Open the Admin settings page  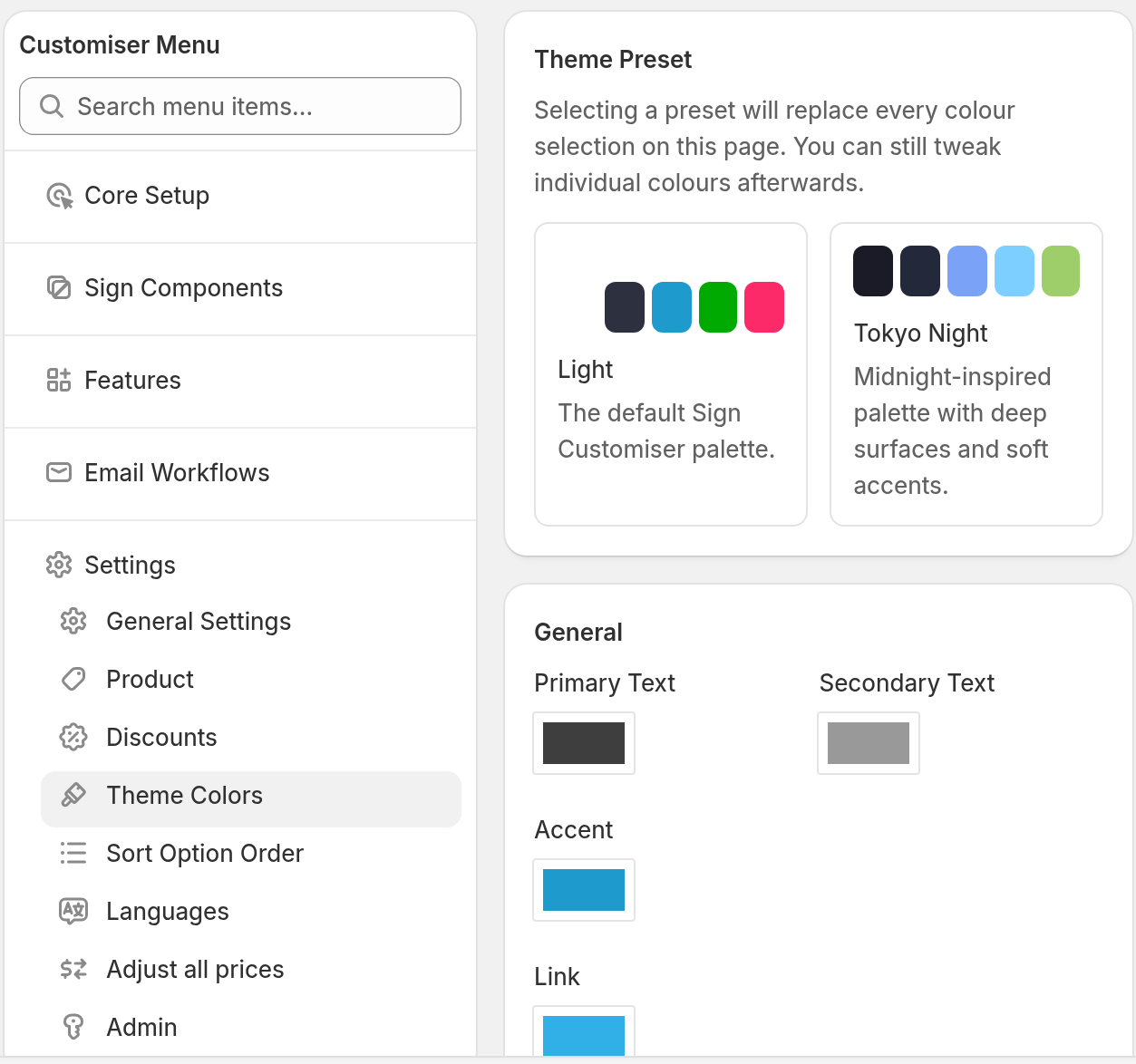click(251, 1028)
